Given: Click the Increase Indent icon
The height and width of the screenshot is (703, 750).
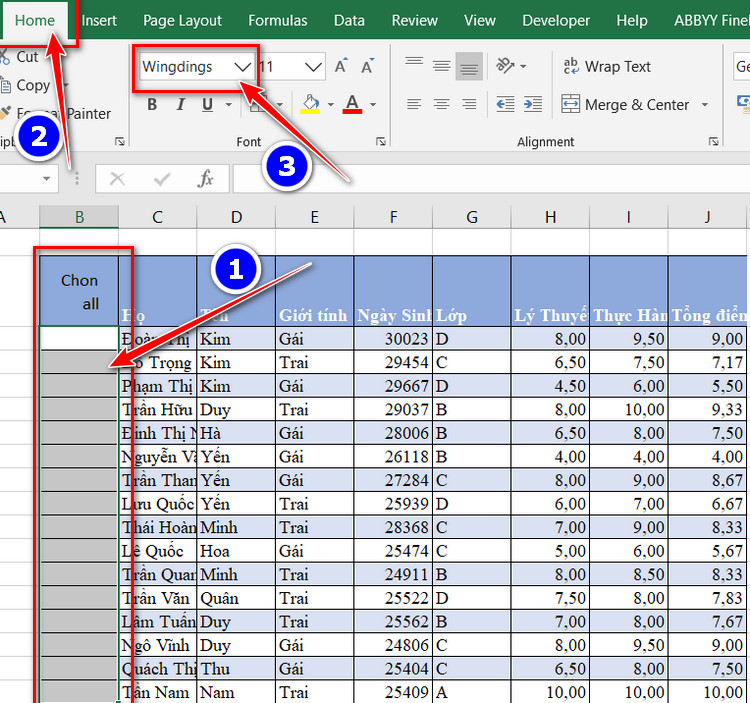Looking at the screenshot, I should pos(533,104).
